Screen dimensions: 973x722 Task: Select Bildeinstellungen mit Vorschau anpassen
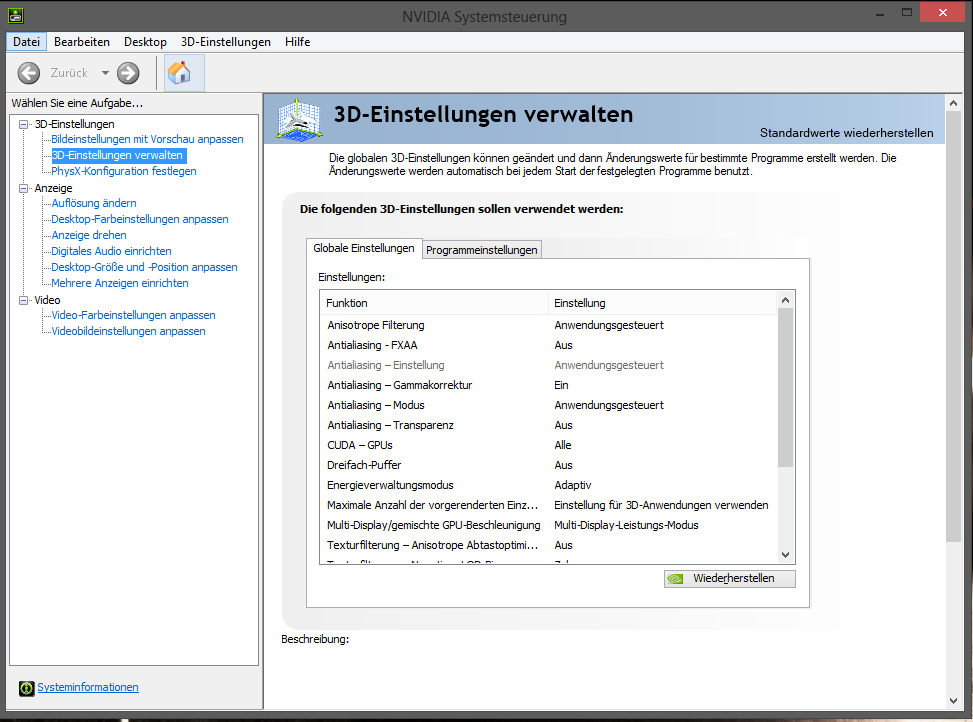point(147,139)
